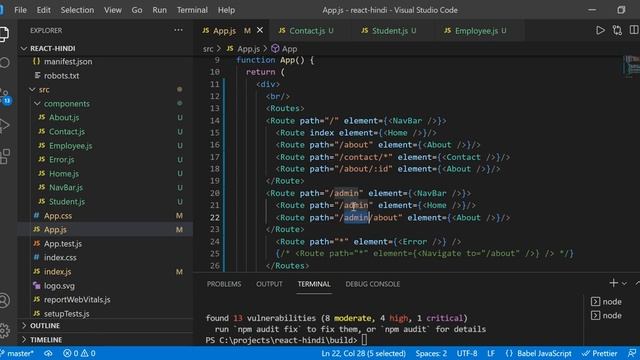Viewport: 640px width, 360px height.
Task: Split the editor right
Action: point(634,30)
